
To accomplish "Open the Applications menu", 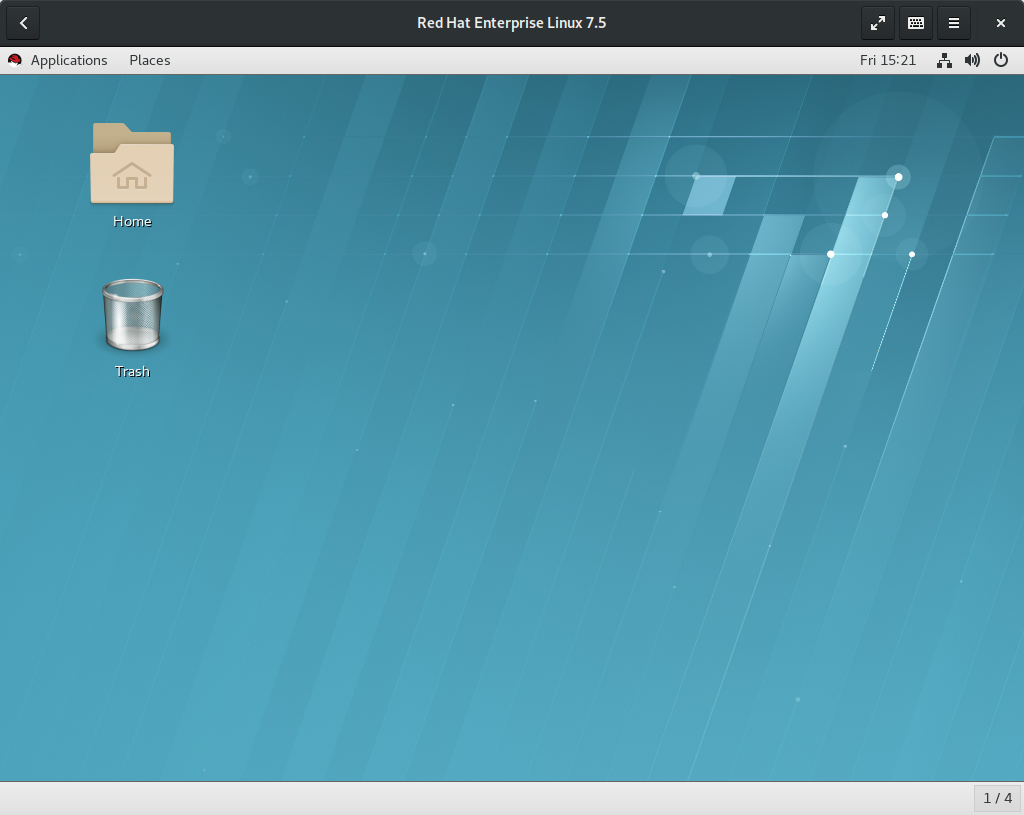I will tap(69, 60).
